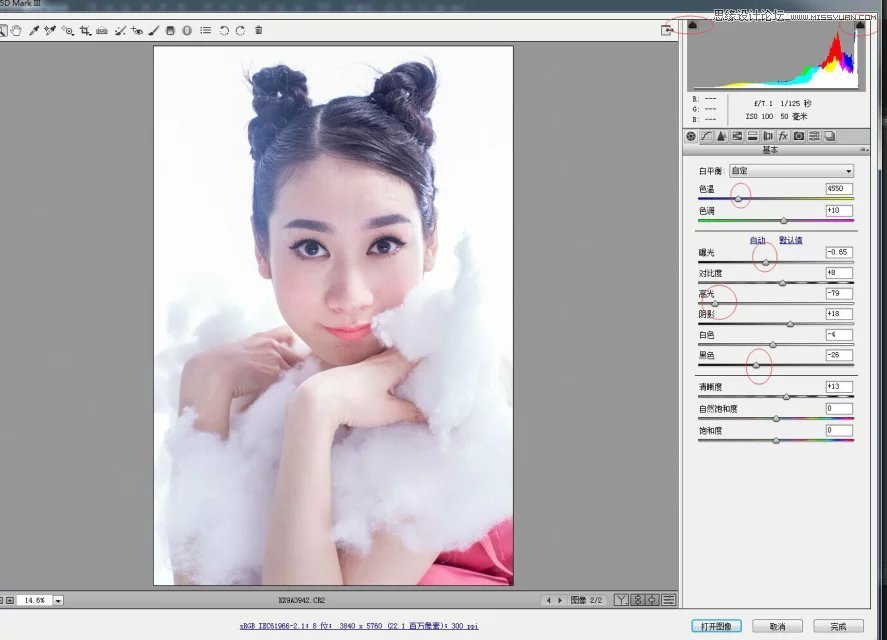Select the Adjustment Brush tool
The height and width of the screenshot is (640, 887).
150,30
